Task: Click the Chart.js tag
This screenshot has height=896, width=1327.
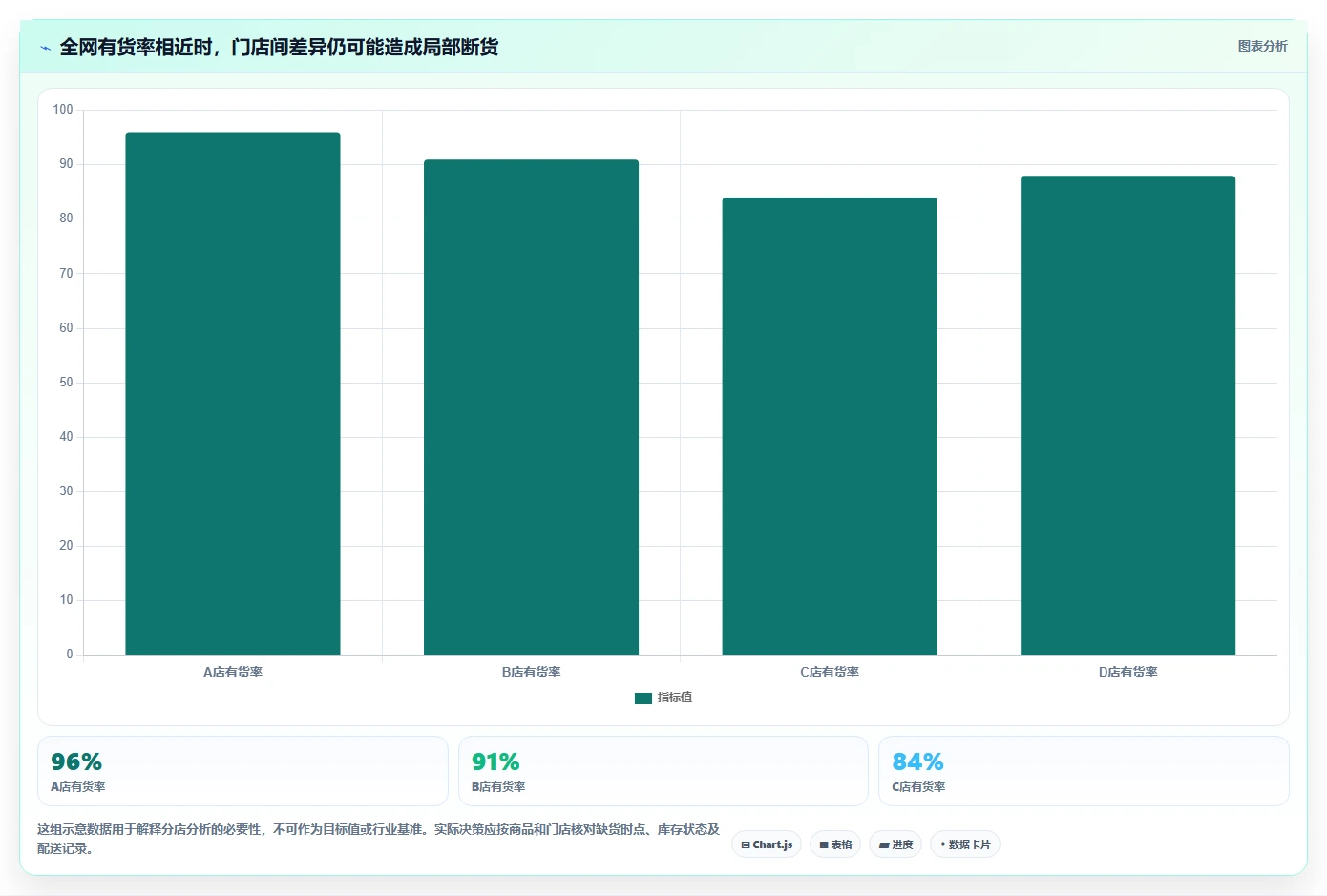Action: [767, 844]
